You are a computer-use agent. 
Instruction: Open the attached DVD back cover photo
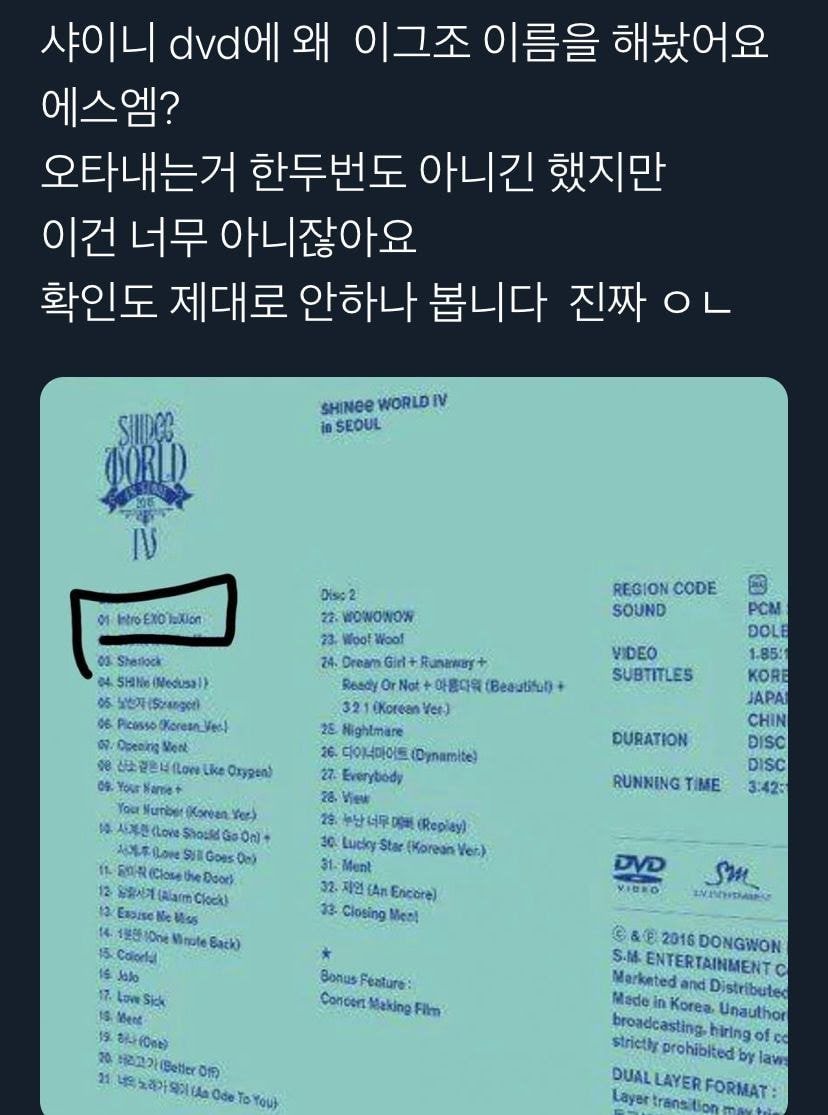[x=414, y=745]
